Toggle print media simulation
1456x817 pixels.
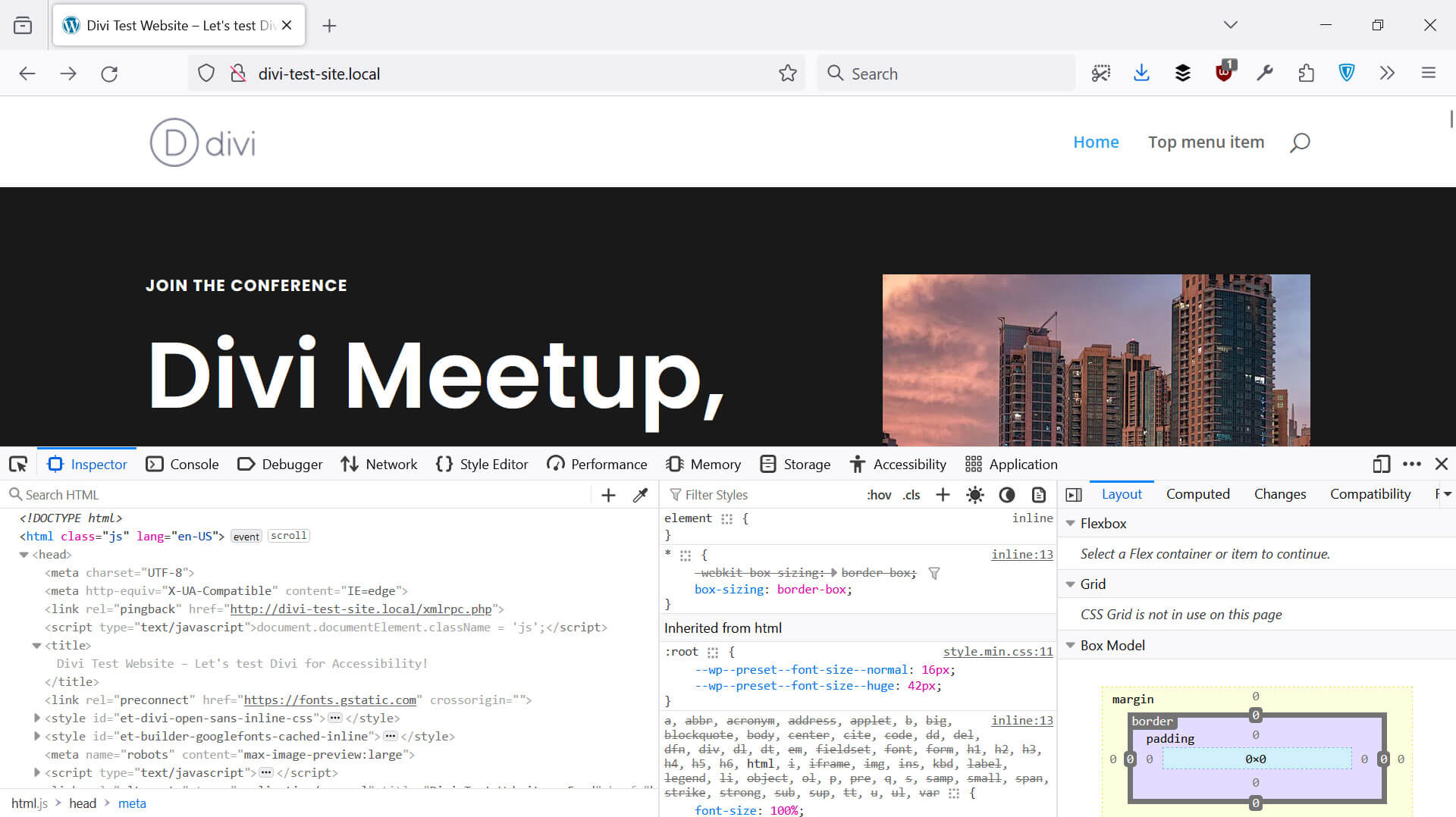1039,494
